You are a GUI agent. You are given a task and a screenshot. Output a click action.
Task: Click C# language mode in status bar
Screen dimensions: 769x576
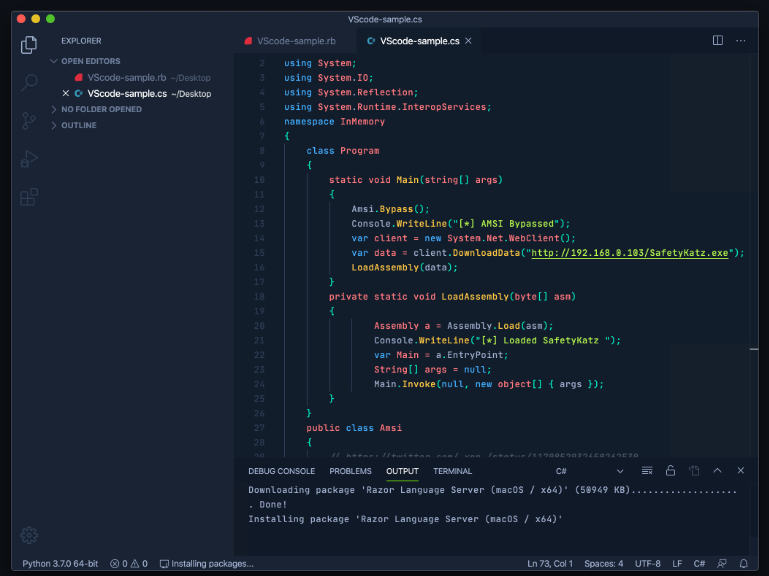[x=699, y=564]
